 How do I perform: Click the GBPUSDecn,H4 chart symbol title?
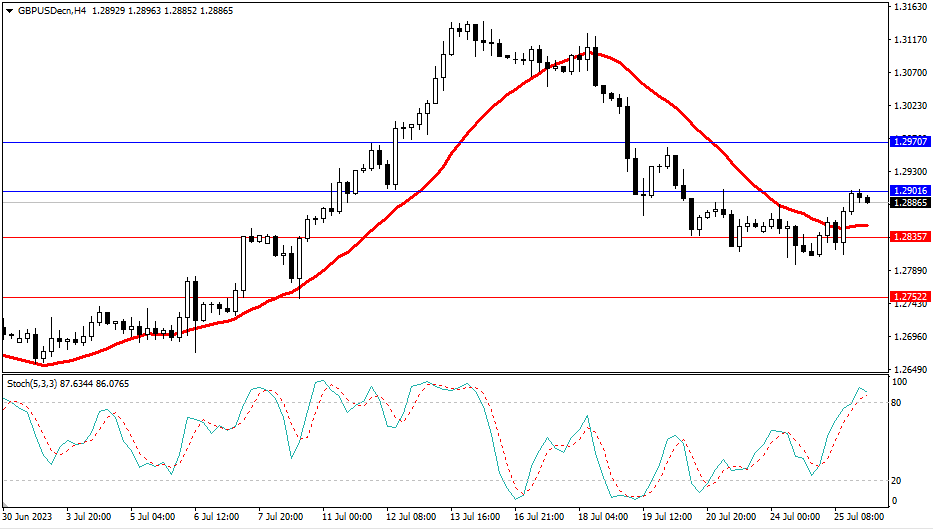50,9
